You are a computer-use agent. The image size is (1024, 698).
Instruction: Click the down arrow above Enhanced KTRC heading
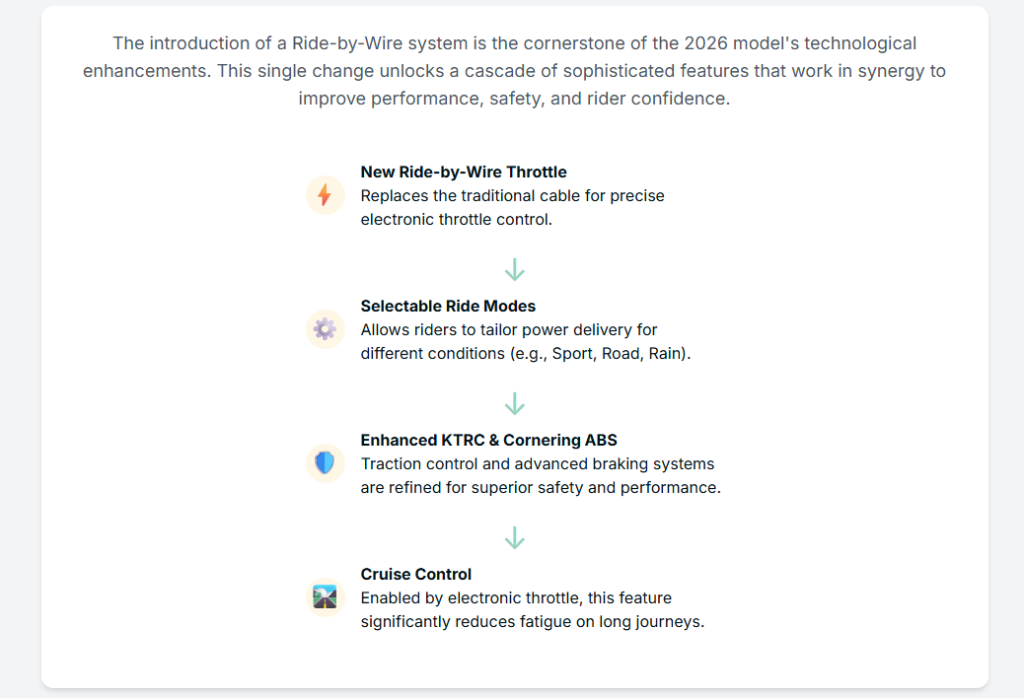(x=514, y=404)
